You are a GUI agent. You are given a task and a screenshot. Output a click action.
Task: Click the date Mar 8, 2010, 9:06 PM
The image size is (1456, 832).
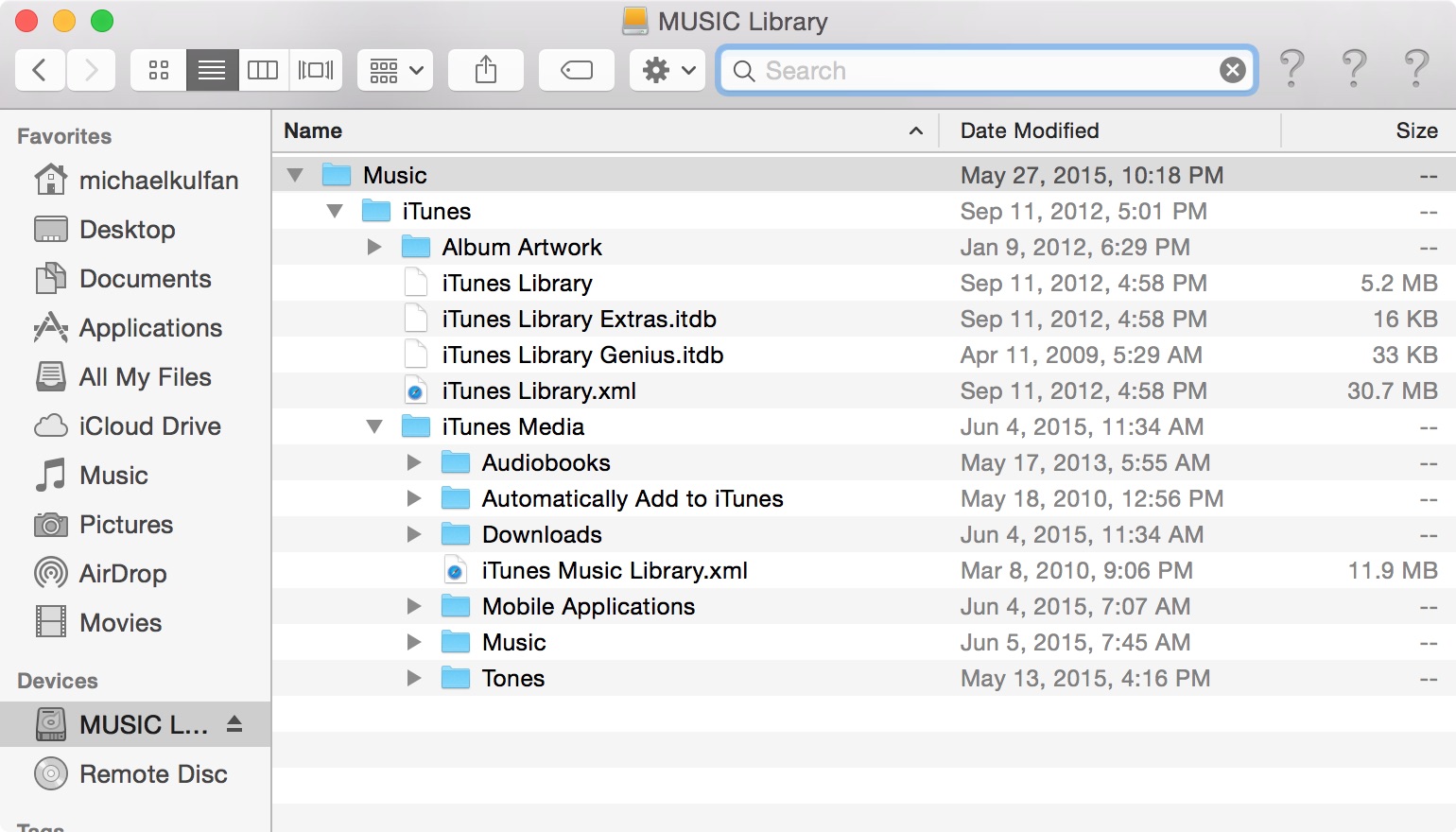coord(1077,571)
